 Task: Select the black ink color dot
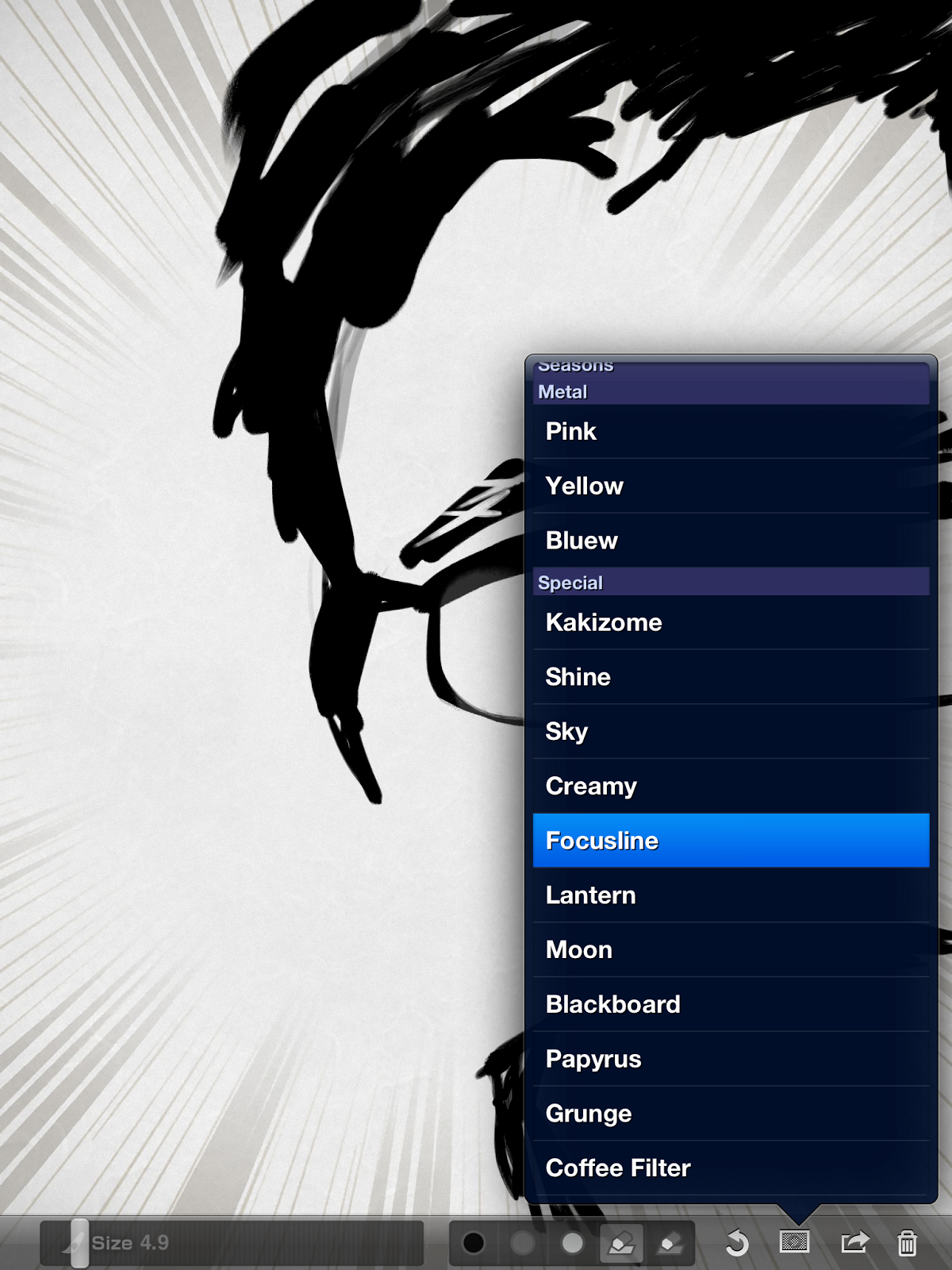pyautogui.click(x=474, y=1242)
